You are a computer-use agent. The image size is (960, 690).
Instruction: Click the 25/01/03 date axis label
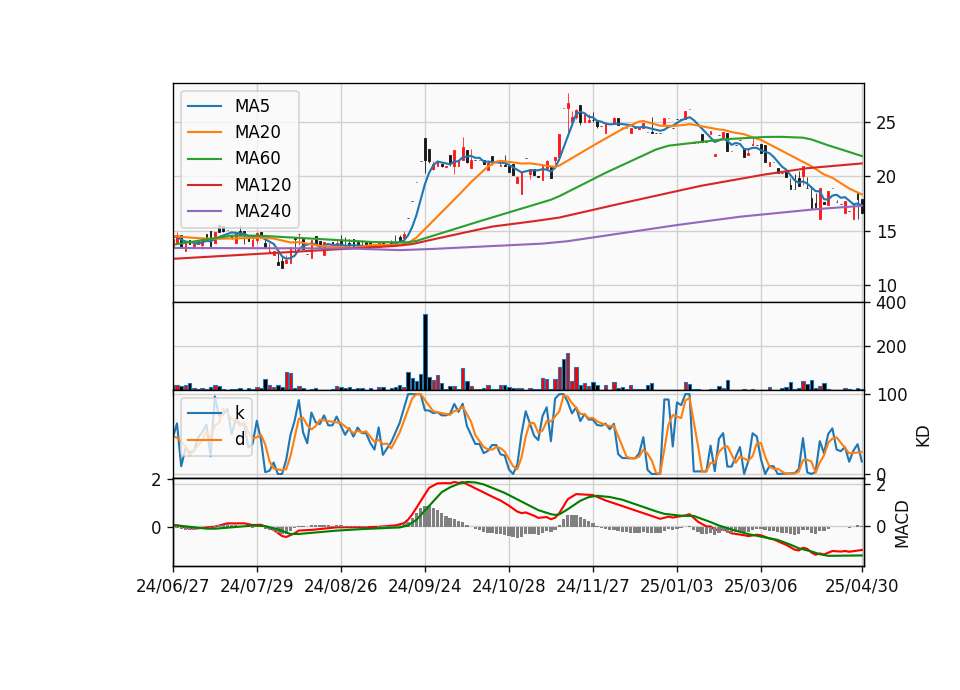pyautogui.click(x=677, y=586)
